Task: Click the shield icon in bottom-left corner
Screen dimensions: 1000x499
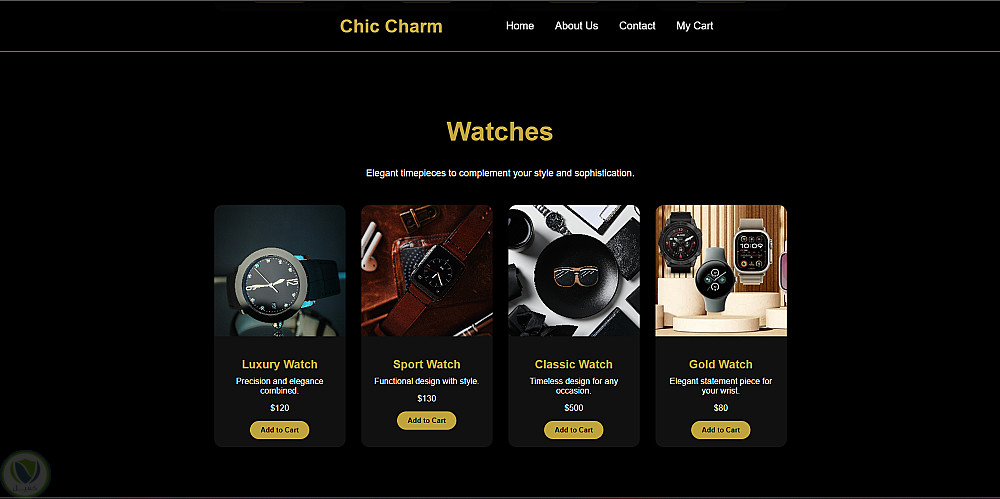Action: coord(25,473)
